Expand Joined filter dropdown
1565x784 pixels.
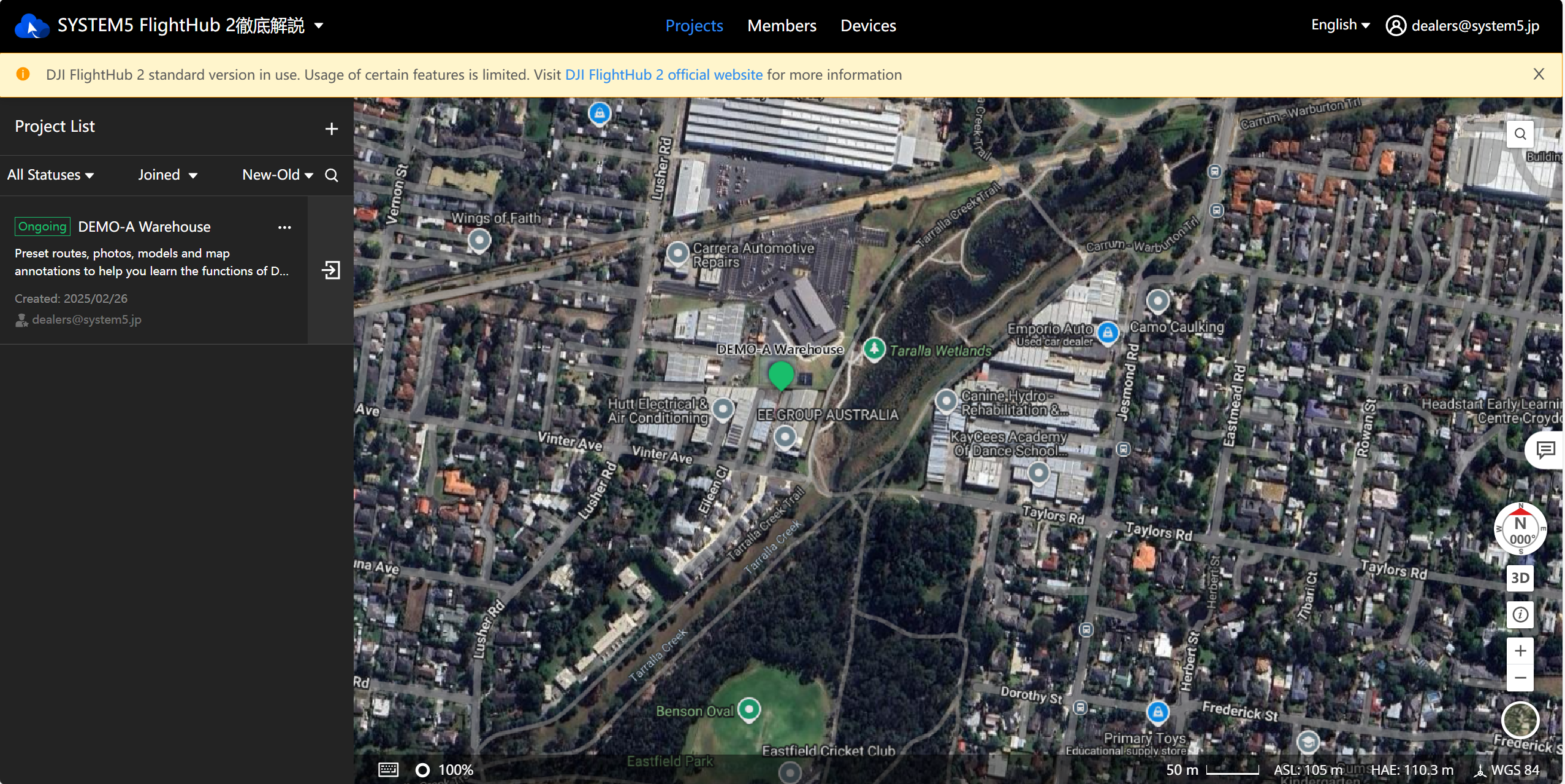pos(167,175)
